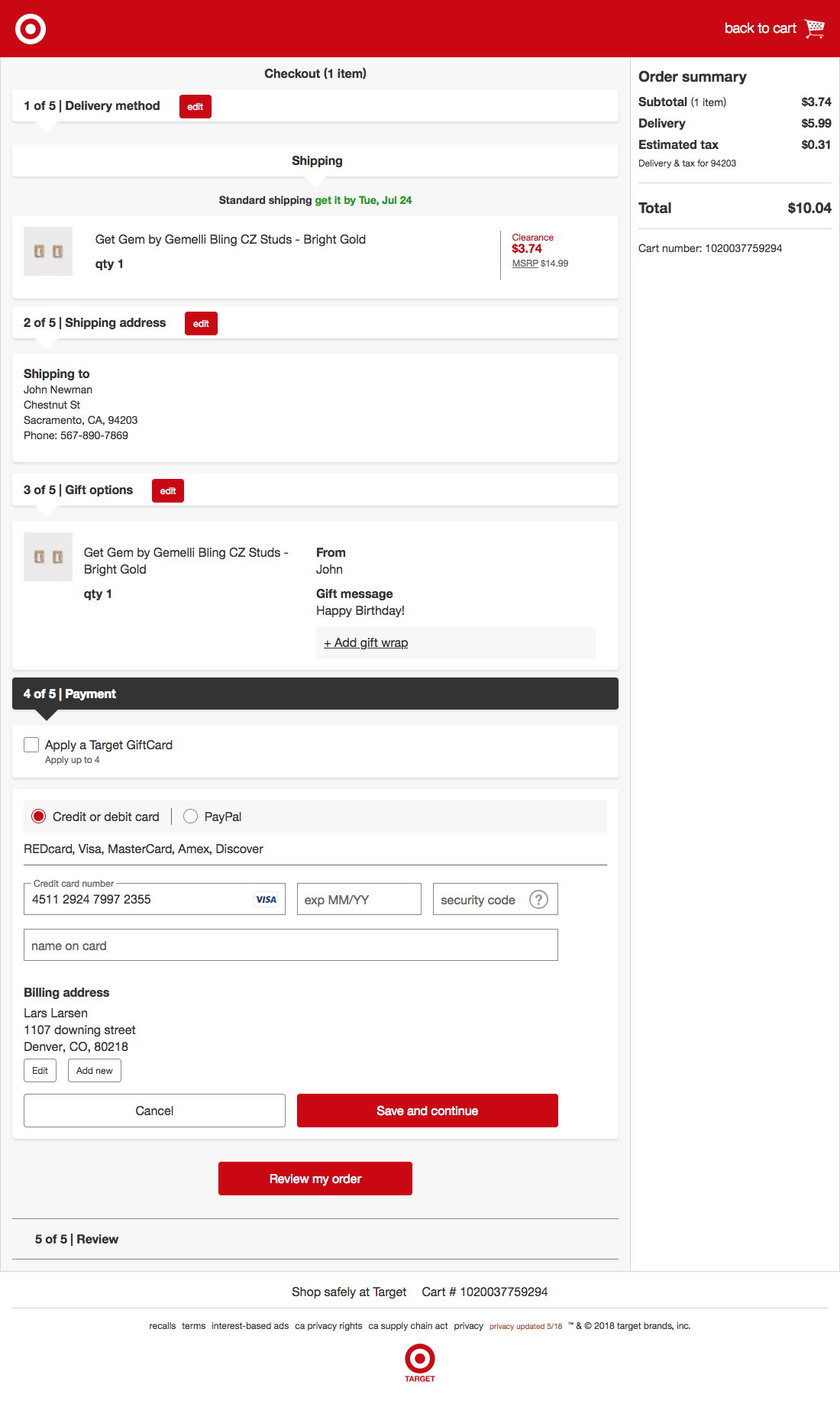840x1426 pixels.
Task: Edit the Delivery method step
Action: click(x=195, y=107)
